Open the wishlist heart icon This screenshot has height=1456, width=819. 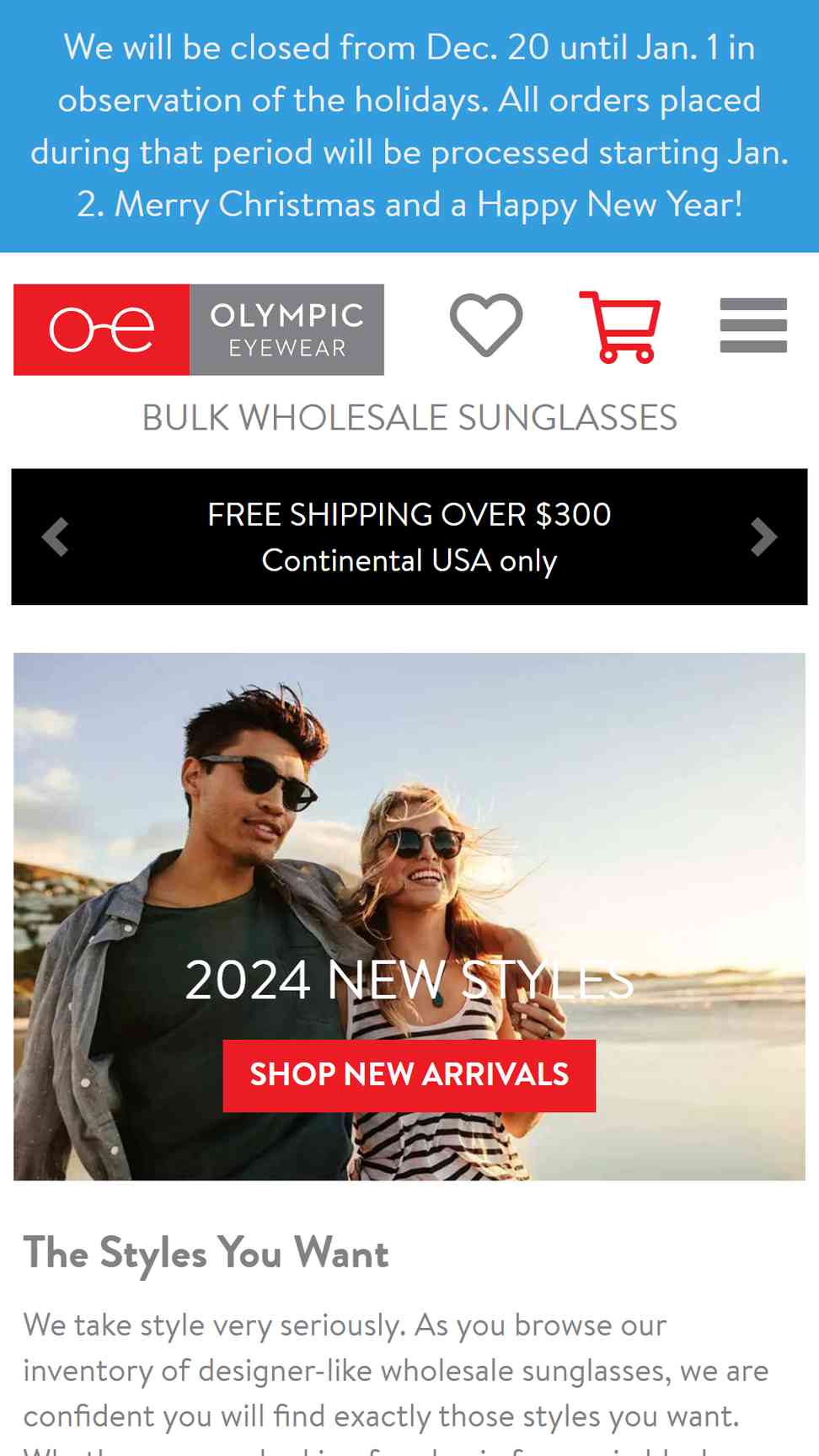tap(486, 324)
